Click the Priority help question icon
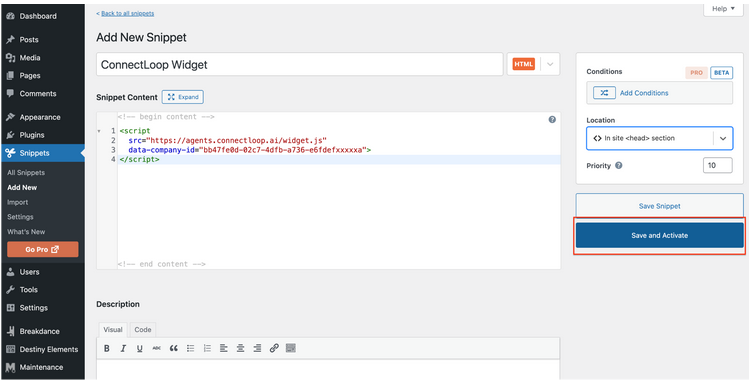 tap(619, 166)
